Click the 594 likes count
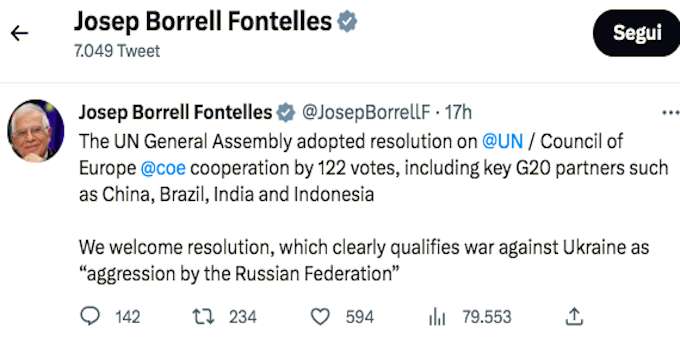The image size is (680, 360). pyautogui.click(x=360, y=317)
